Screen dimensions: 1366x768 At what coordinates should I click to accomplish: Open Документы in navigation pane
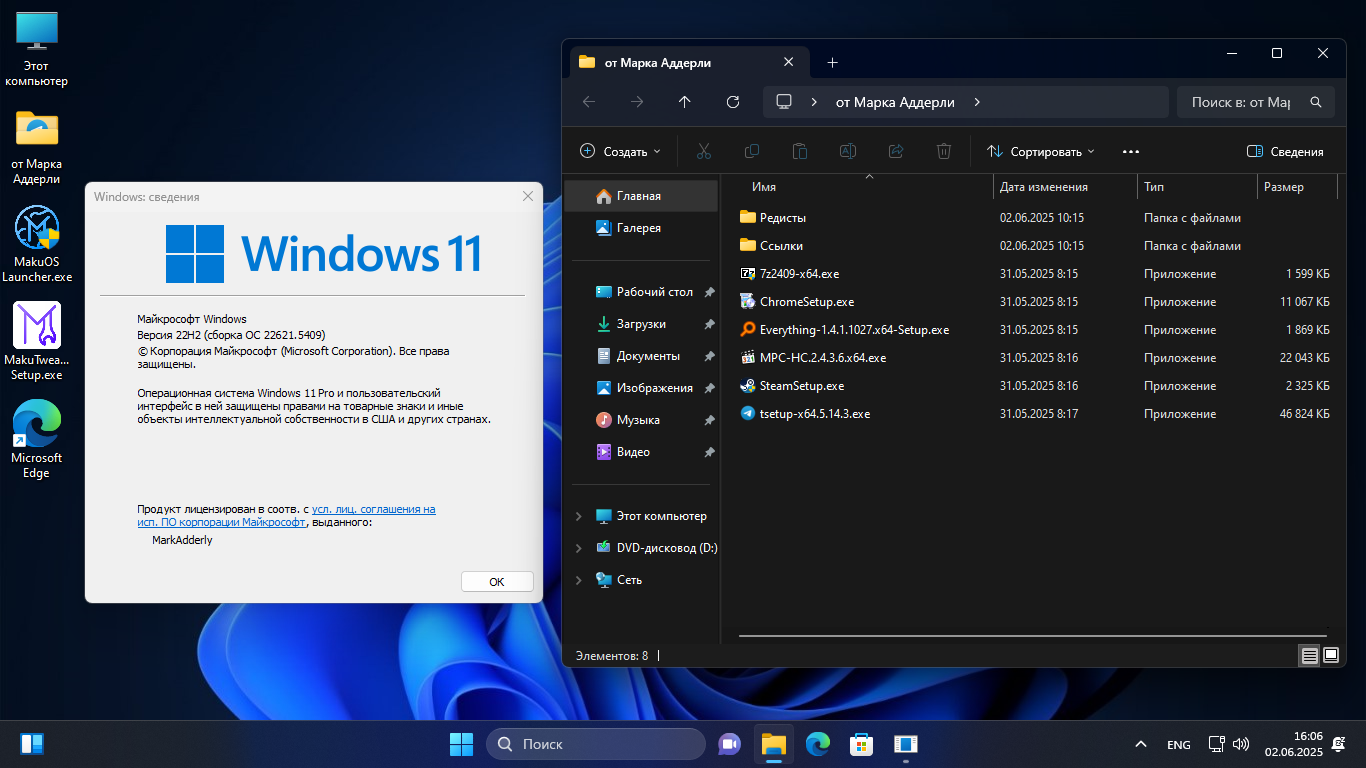click(x=641, y=356)
